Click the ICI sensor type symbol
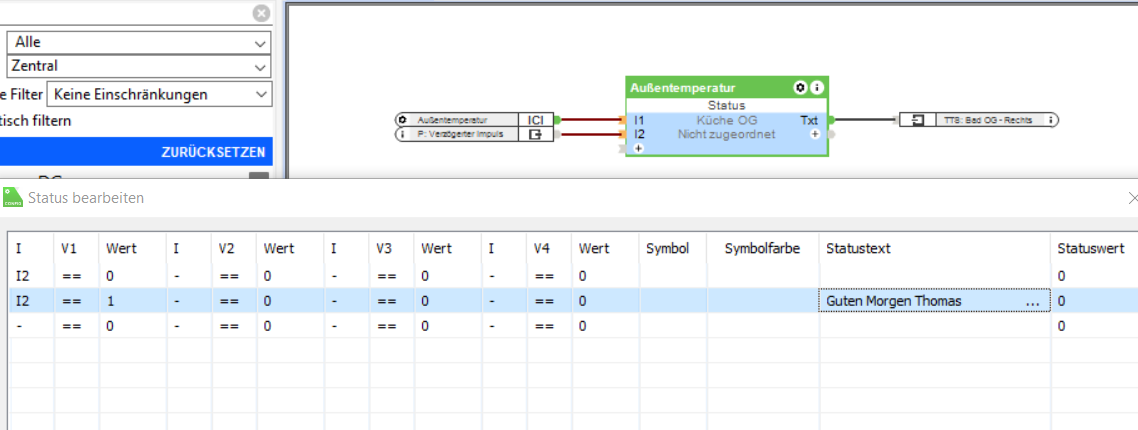Viewport: 1138px width, 430px height. coord(536,120)
